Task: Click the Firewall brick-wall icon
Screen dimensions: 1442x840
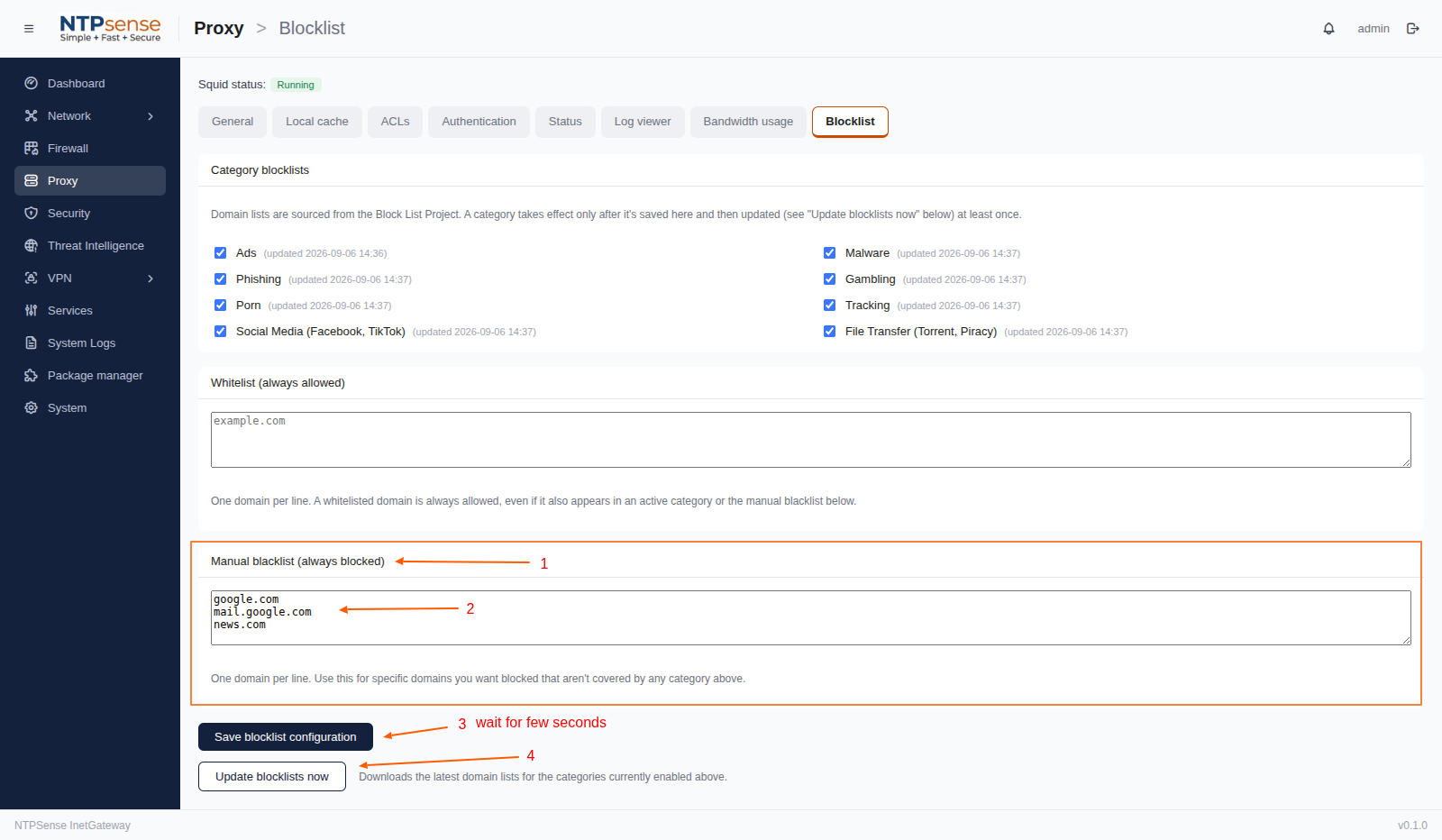Action: pos(31,148)
